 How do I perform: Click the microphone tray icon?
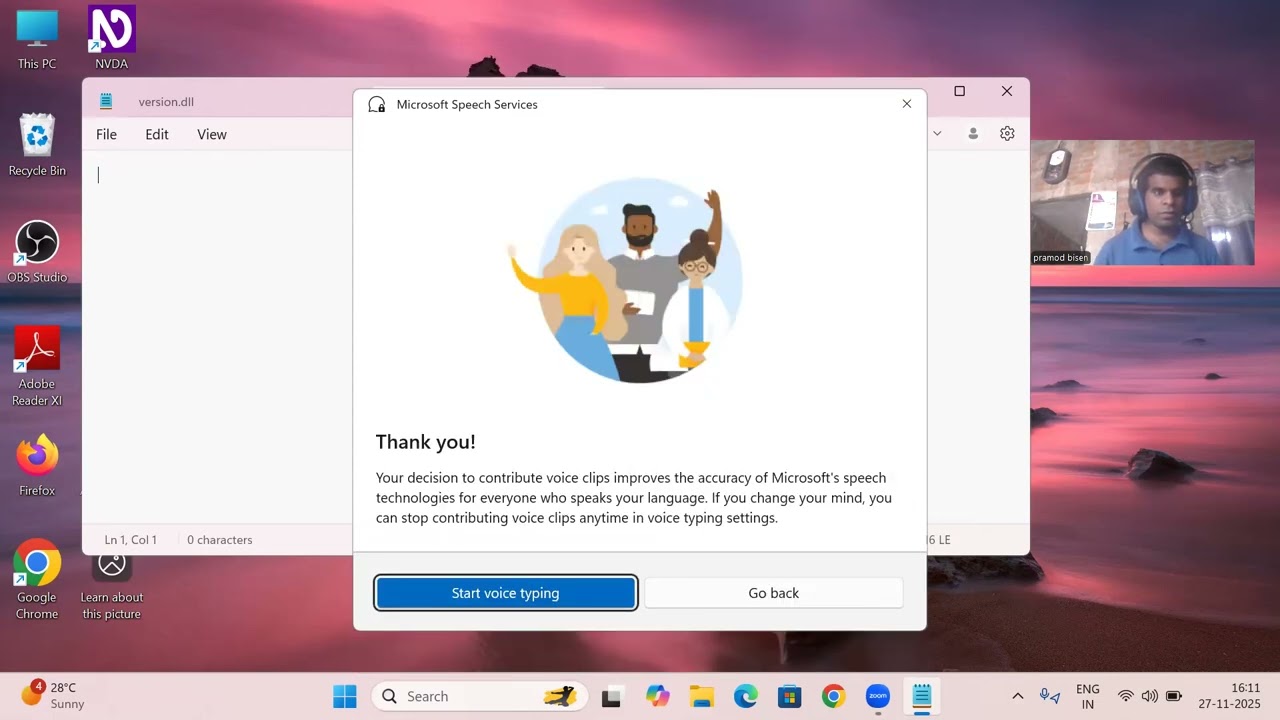[1048, 696]
